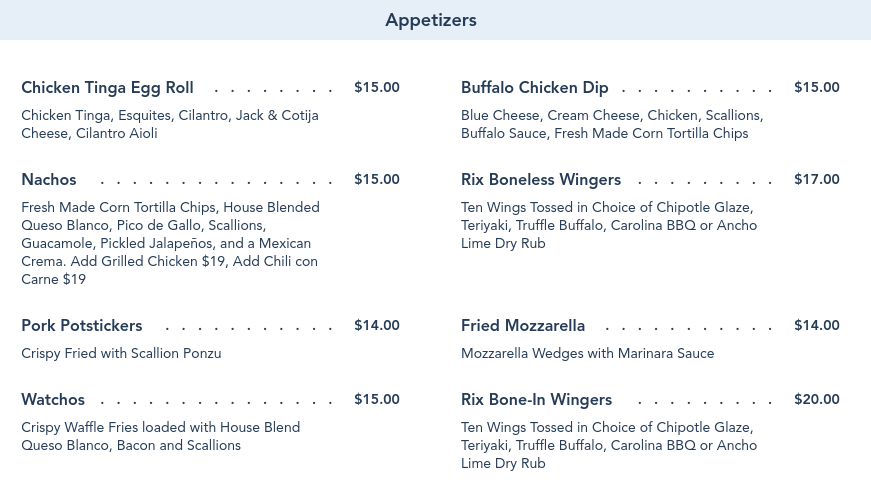Click the Esquites, Cilantro egg roll description
Viewport: 871px width, 489px height.
coord(170,124)
